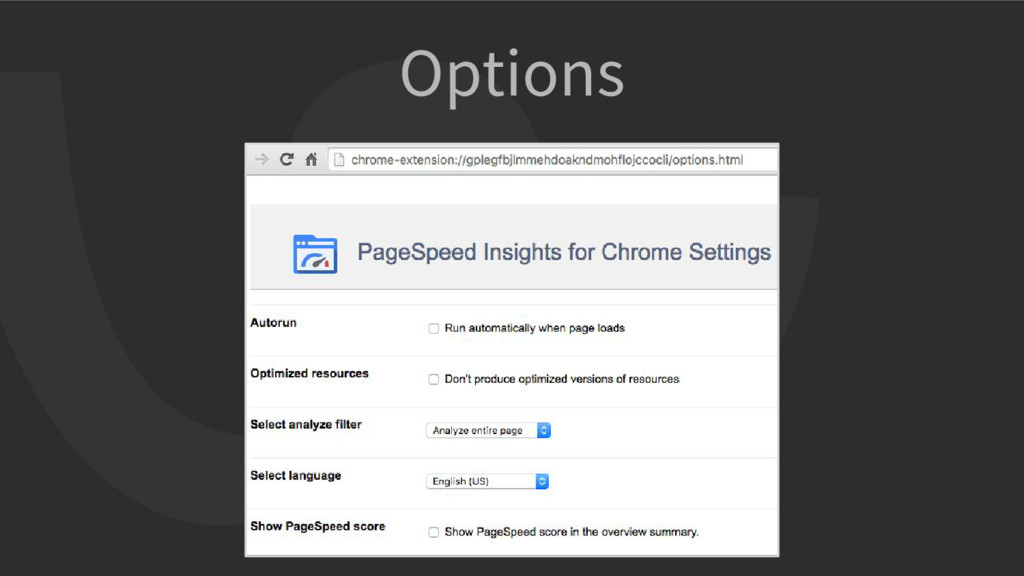The image size is (1024, 576).
Task: Click the chrome-extension options.html address bar
Action: click(x=552, y=160)
